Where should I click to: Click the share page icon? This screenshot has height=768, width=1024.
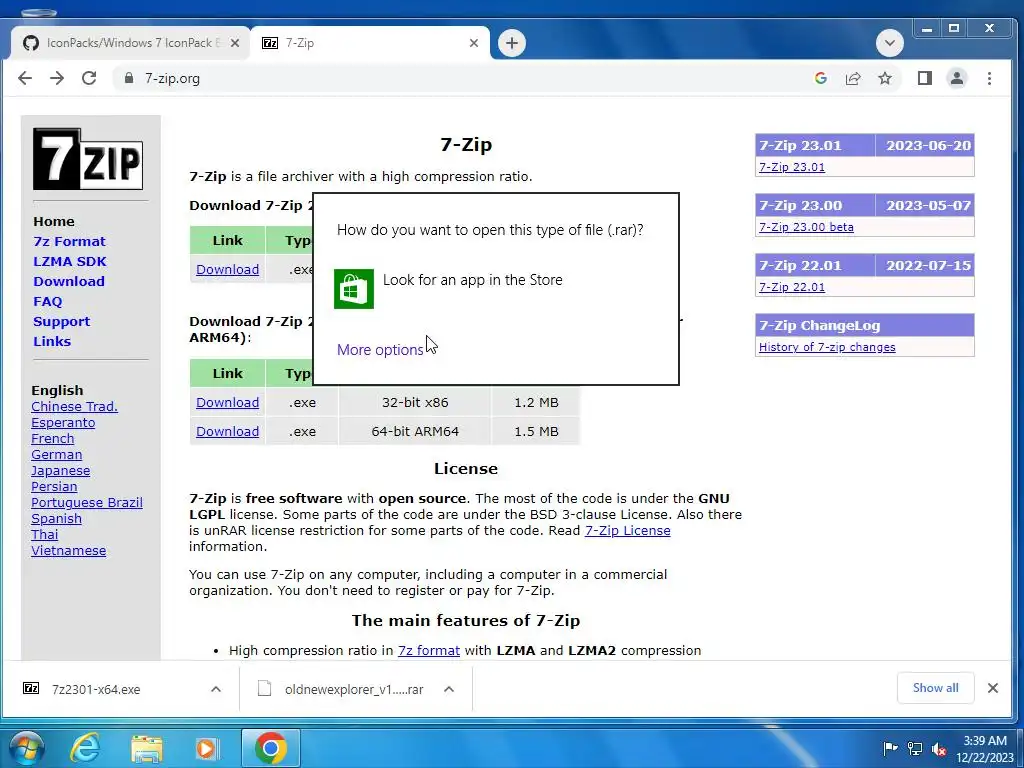coord(853,78)
